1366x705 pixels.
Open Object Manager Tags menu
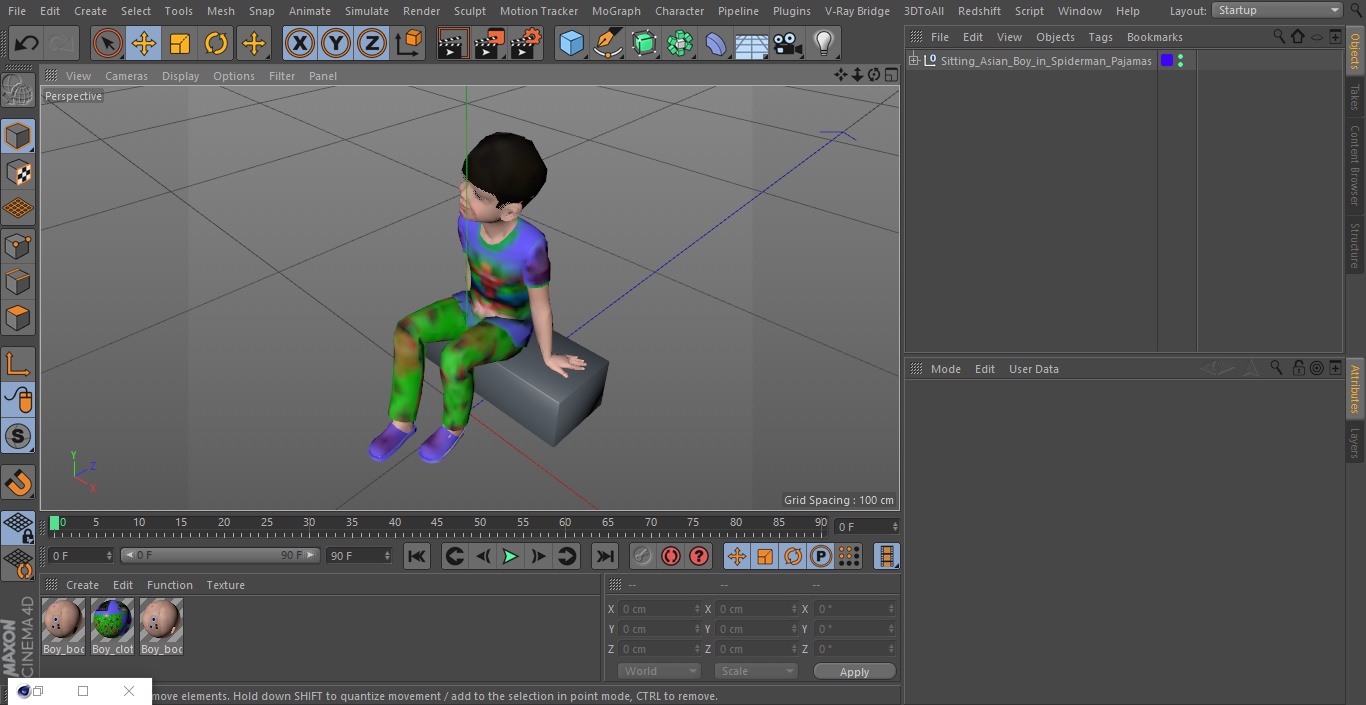[1100, 37]
